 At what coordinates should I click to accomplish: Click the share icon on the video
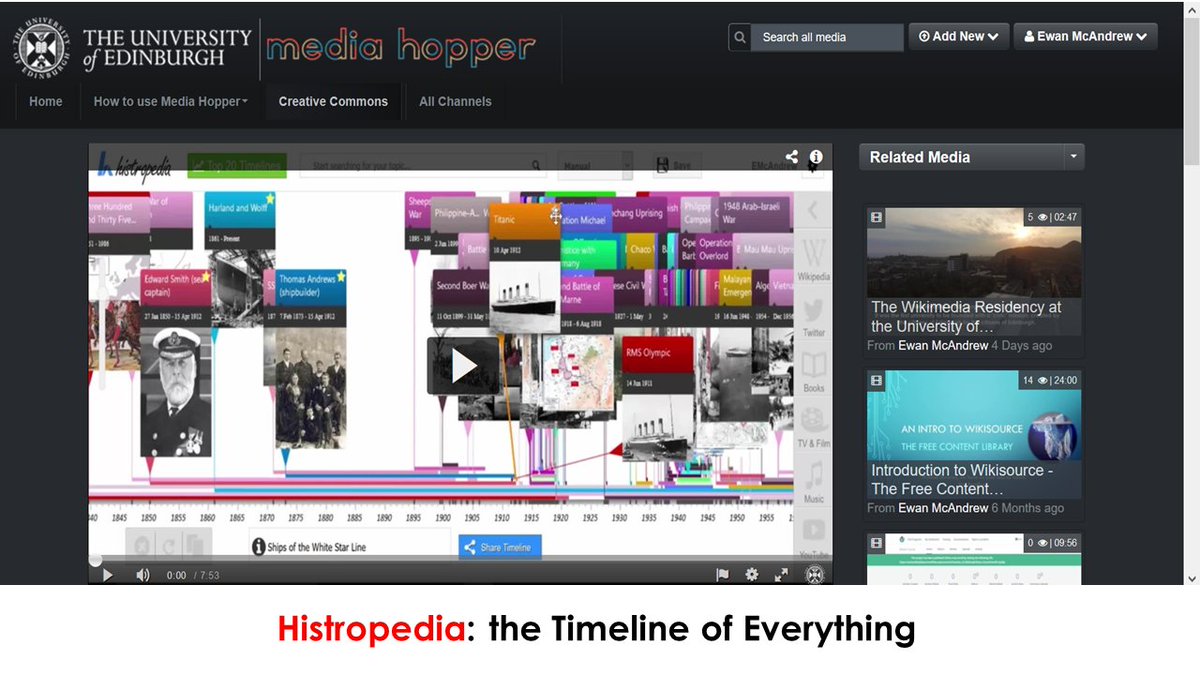792,157
